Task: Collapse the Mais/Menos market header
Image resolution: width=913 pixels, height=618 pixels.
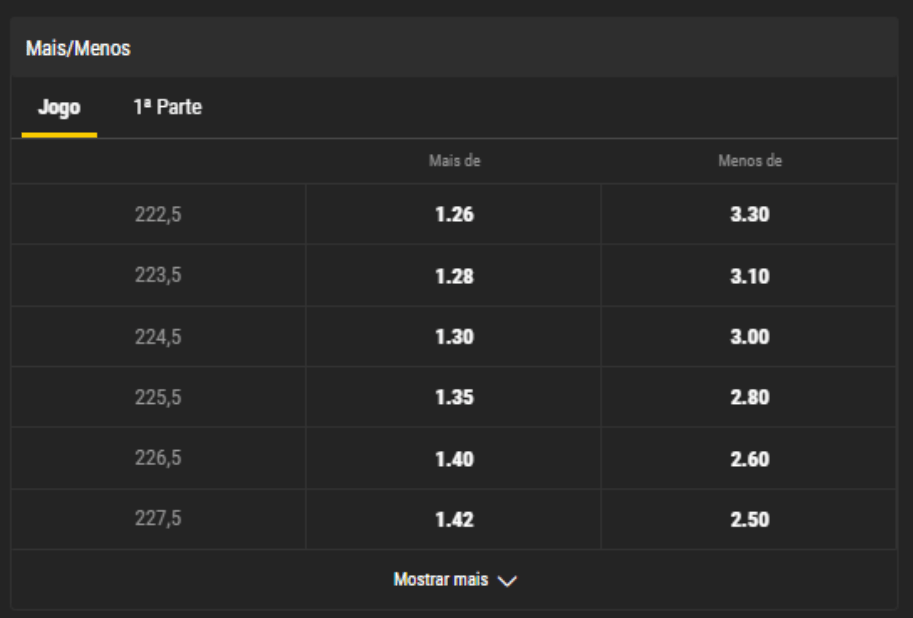Action: click(x=454, y=48)
